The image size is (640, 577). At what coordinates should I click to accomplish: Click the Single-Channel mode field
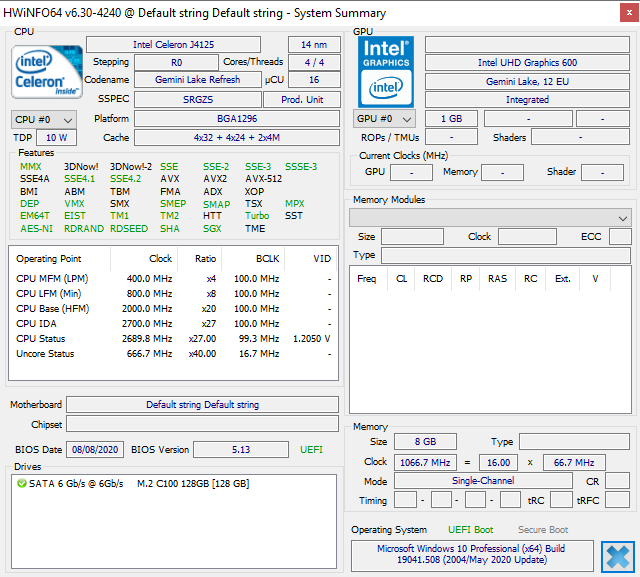[483, 481]
